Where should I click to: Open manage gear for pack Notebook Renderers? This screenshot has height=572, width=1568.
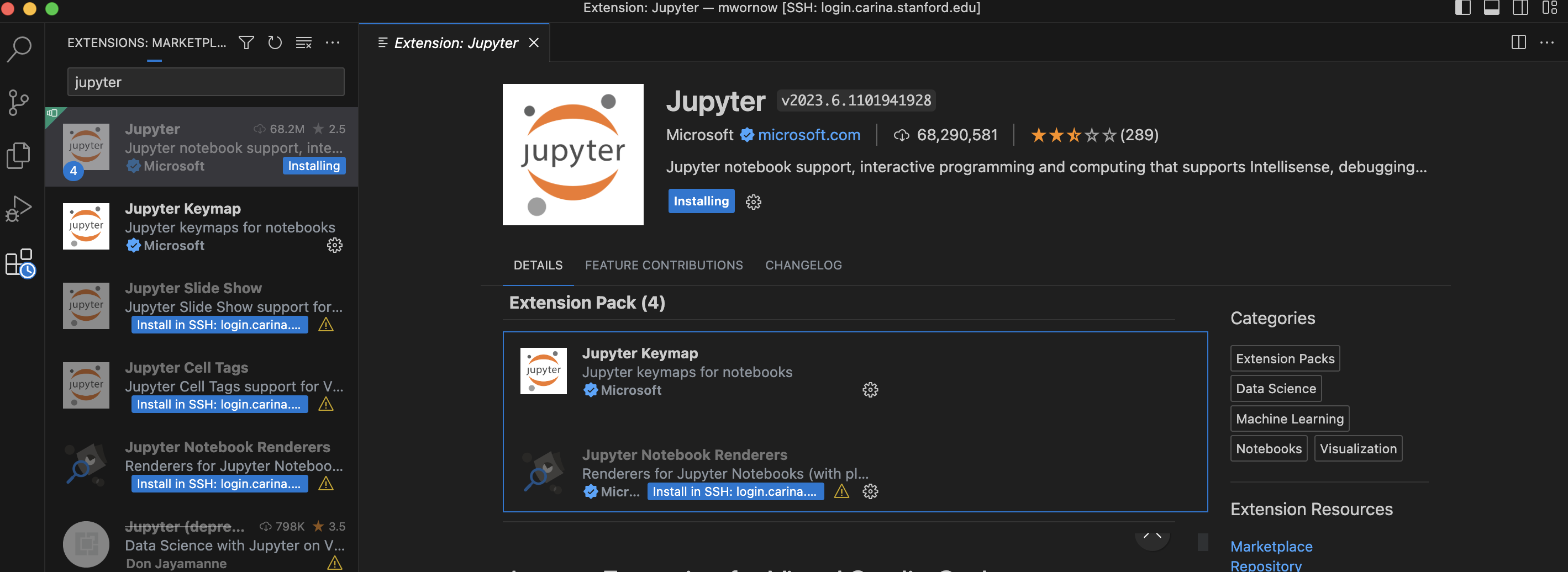point(870,492)
